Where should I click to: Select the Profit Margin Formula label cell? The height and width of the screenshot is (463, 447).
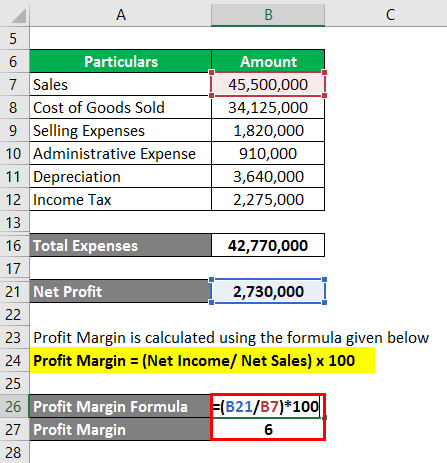(x=120, y=406)
